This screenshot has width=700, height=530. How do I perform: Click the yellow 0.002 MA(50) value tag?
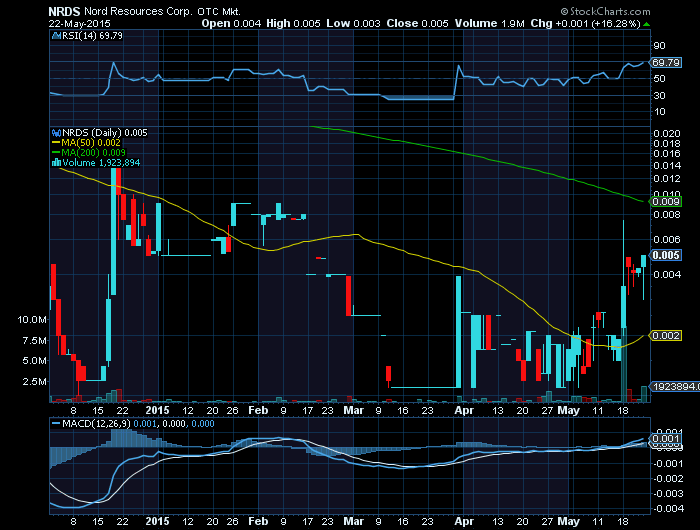click(x=665, y=336)
